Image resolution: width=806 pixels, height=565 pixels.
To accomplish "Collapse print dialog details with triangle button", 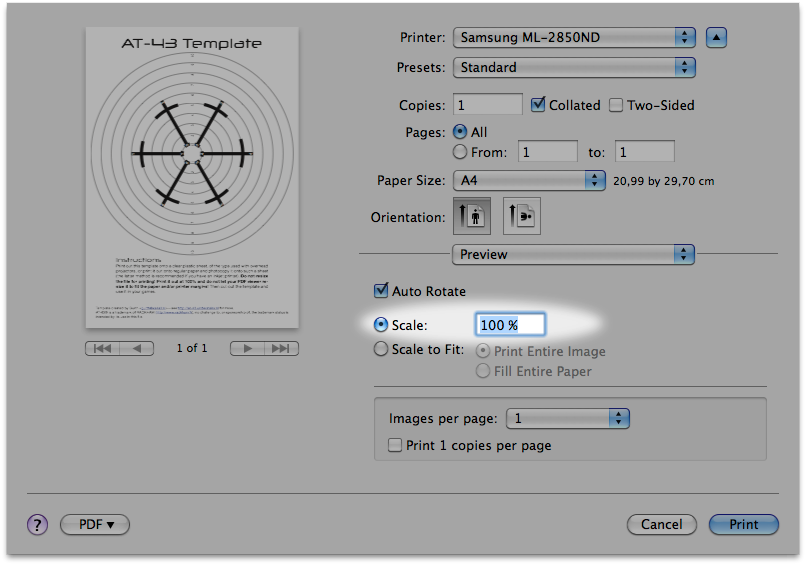I will pos(716,38).
